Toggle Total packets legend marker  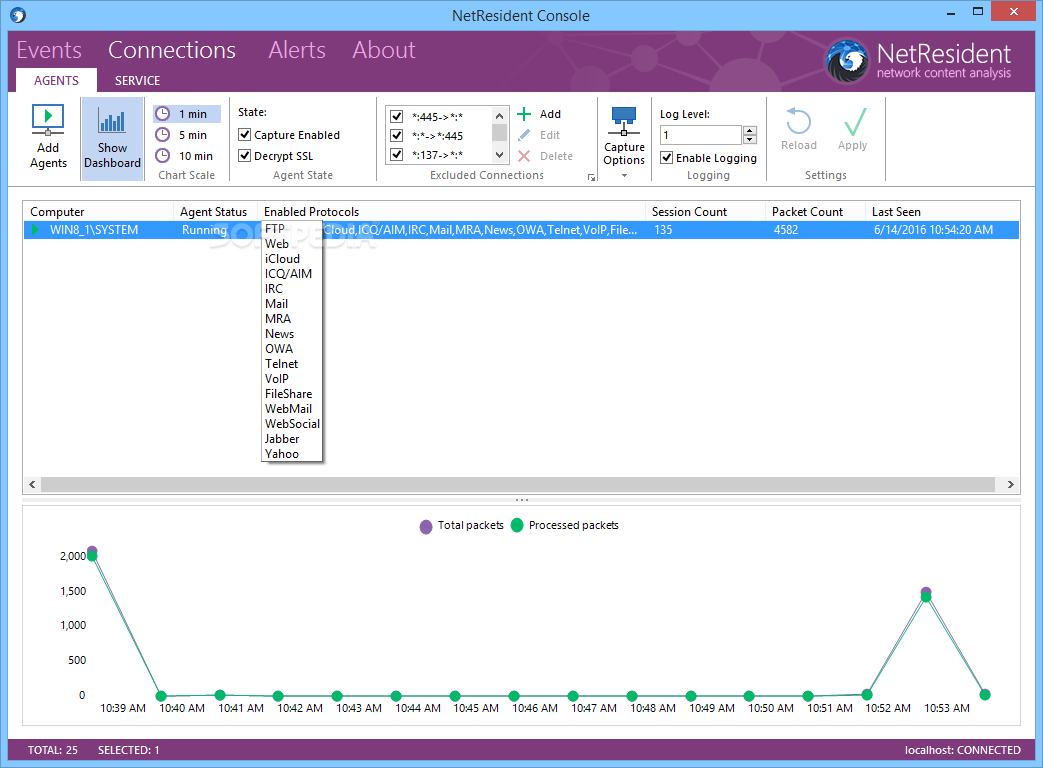(426, 527)
